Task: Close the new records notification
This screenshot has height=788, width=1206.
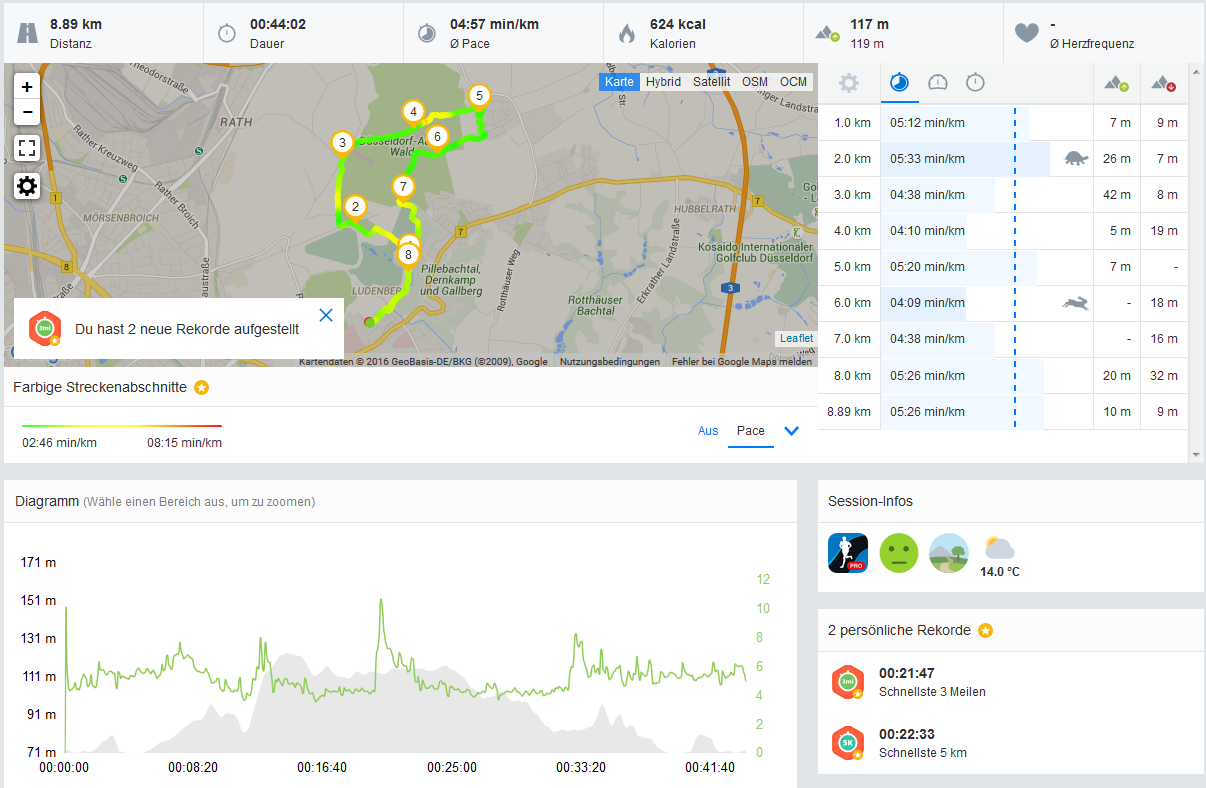Action: pos(326,315)
